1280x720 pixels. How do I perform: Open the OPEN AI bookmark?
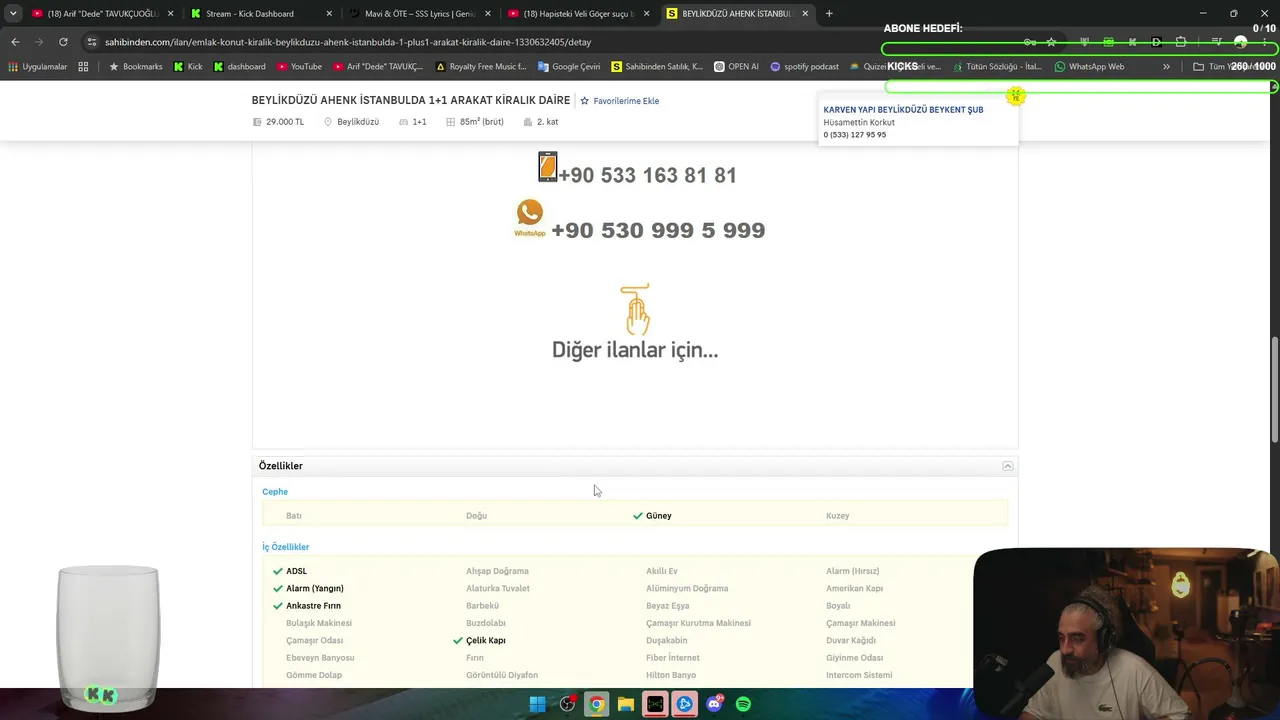click(x=736, y=67)
